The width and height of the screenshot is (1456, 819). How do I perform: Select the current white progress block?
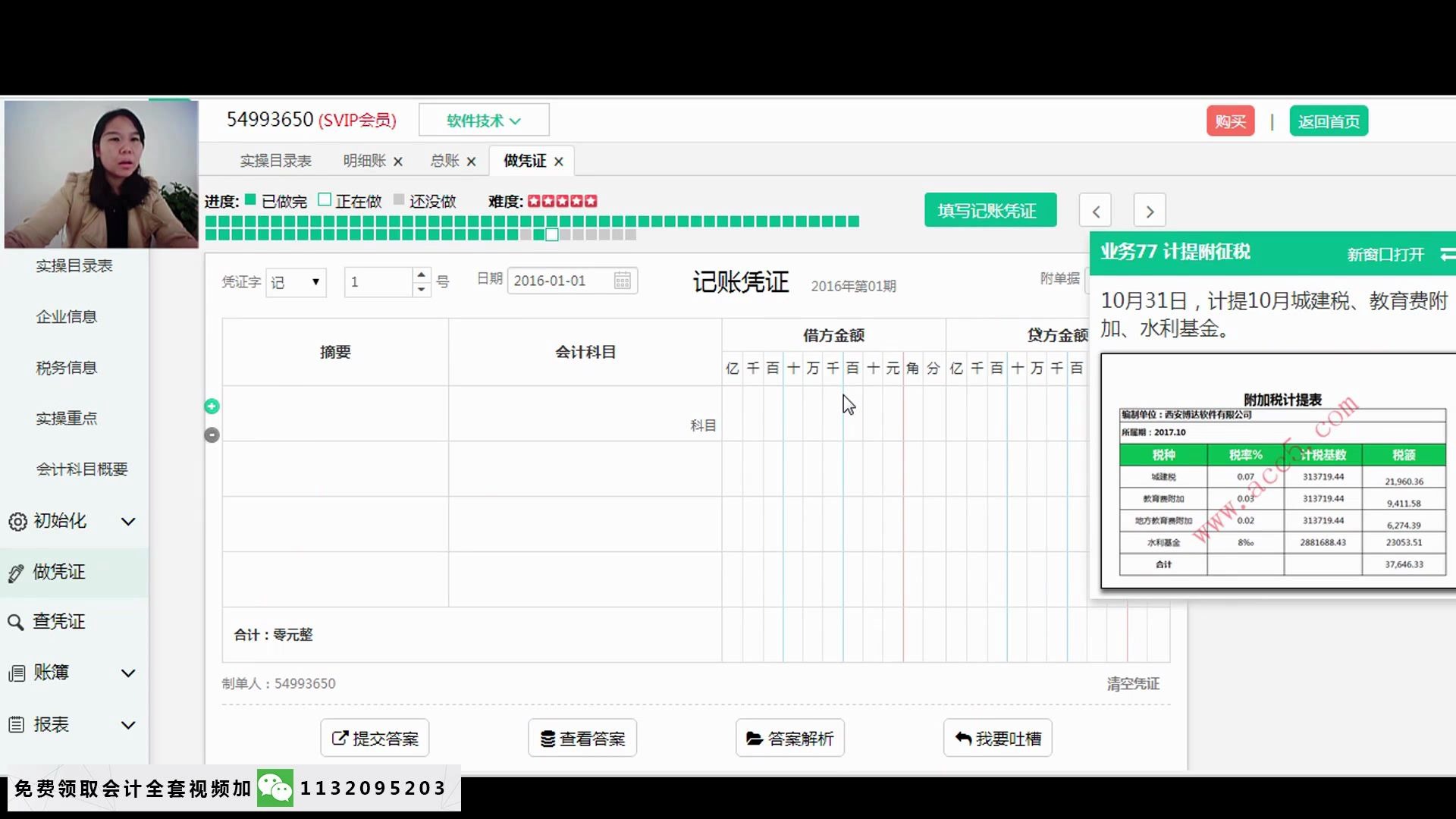point(552,235)
